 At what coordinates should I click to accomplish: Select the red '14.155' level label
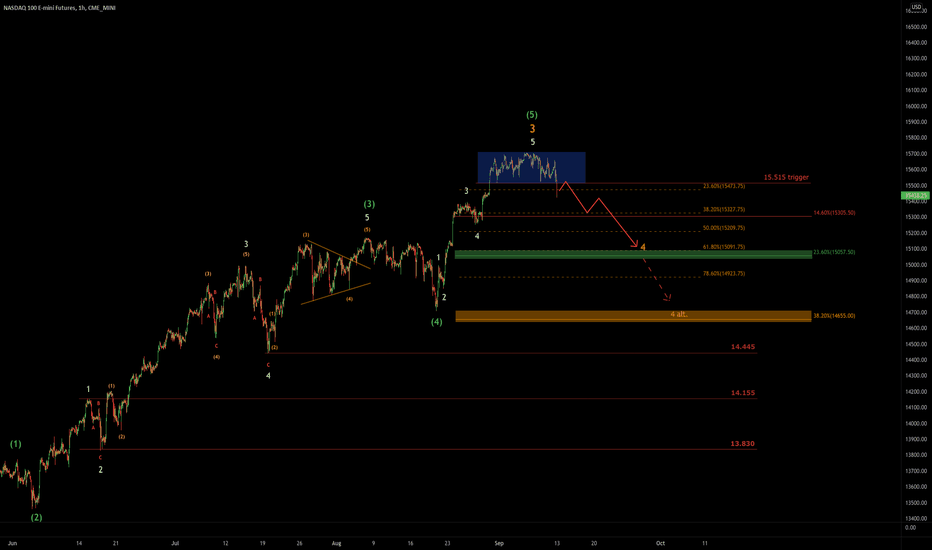pyautogui.click(x=743, y=393)
